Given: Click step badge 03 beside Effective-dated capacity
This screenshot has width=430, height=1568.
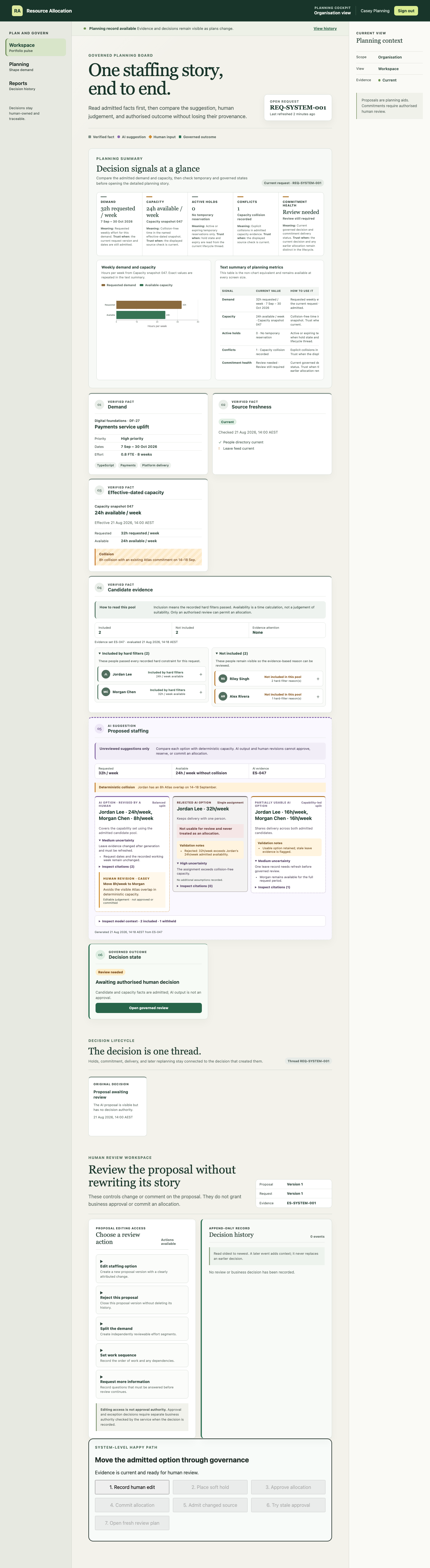Looking at the screenshot, I should point(99,490).
